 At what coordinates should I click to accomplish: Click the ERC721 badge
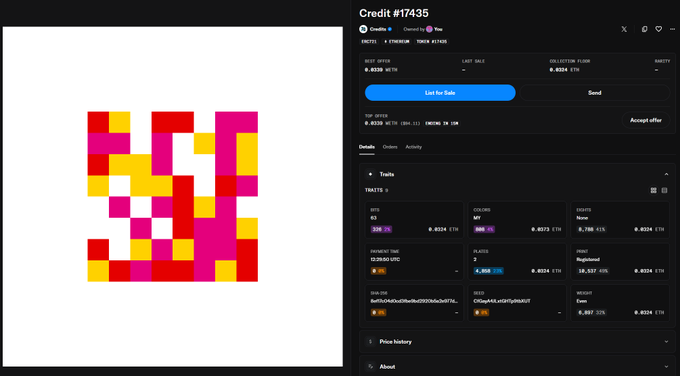[369, 42]
